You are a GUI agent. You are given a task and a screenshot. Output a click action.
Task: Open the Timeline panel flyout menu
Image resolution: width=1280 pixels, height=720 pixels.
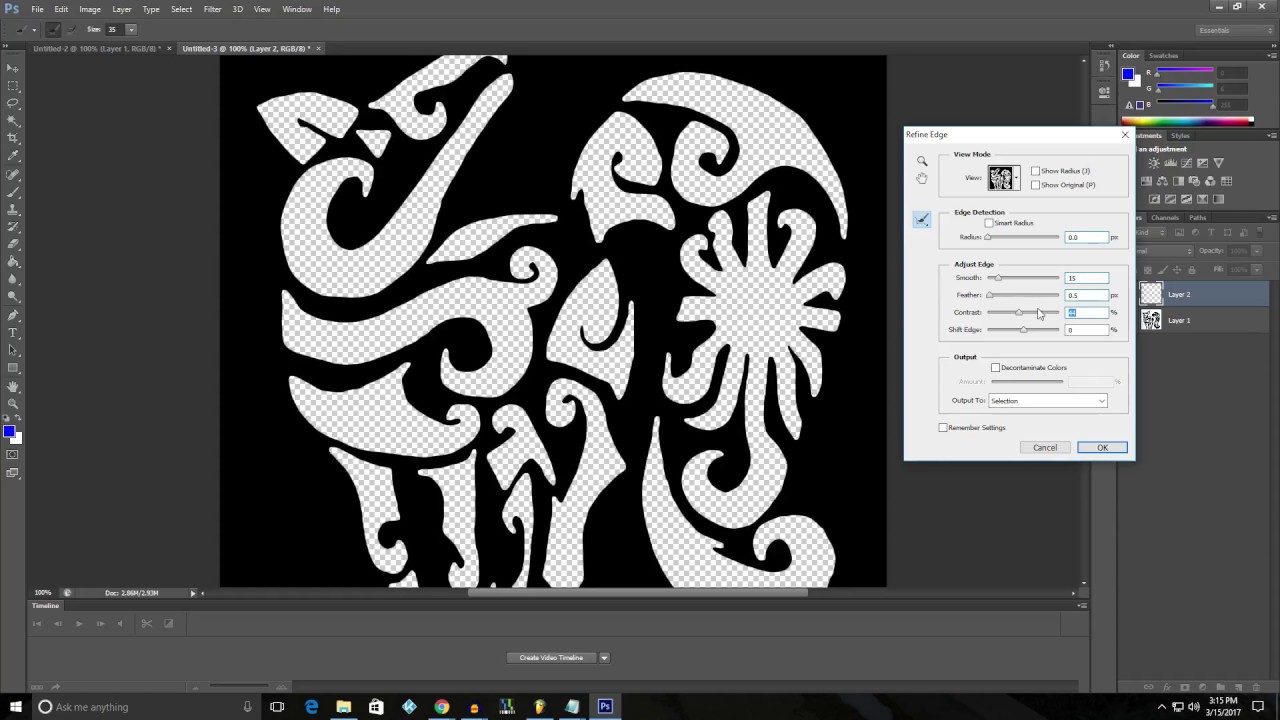1082,606
